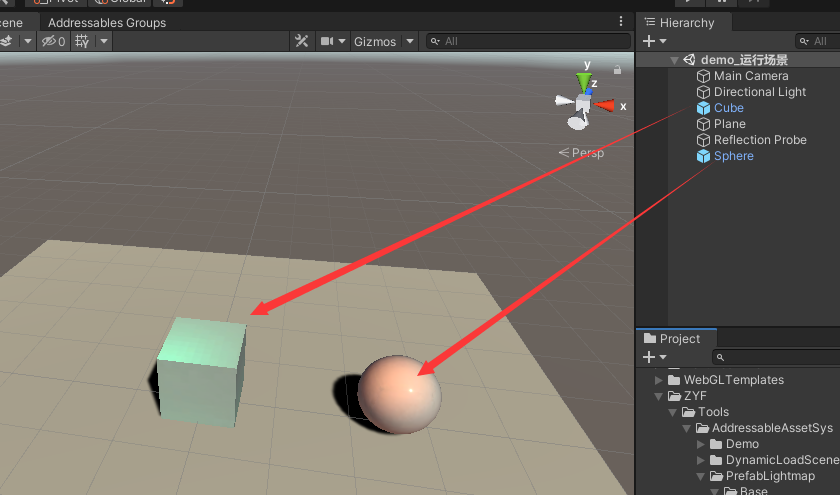This screenshot has height=495, width=840.
Task: Open the Gizmos dropdown arrow
Action: [x=410, y=41]
